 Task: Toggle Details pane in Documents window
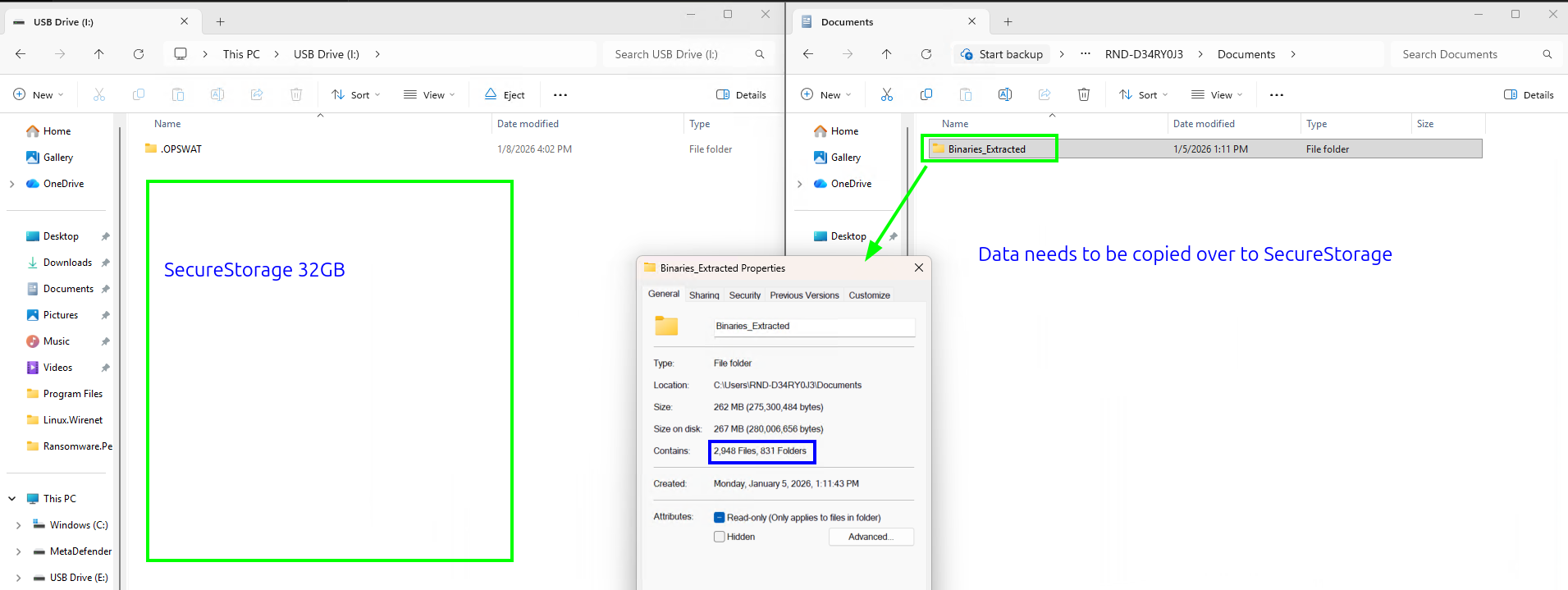click(1529, 95)
